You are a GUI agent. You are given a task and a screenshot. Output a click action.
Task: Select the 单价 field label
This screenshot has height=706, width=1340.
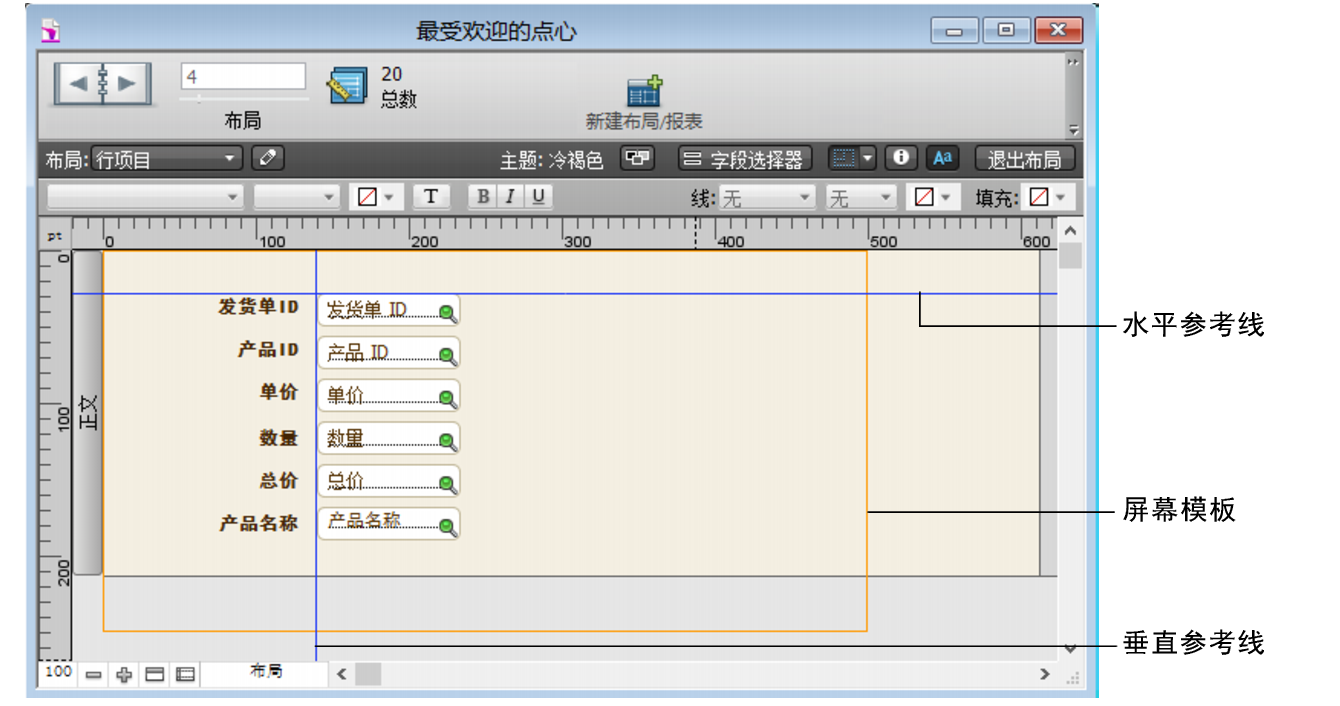[279, 392]
